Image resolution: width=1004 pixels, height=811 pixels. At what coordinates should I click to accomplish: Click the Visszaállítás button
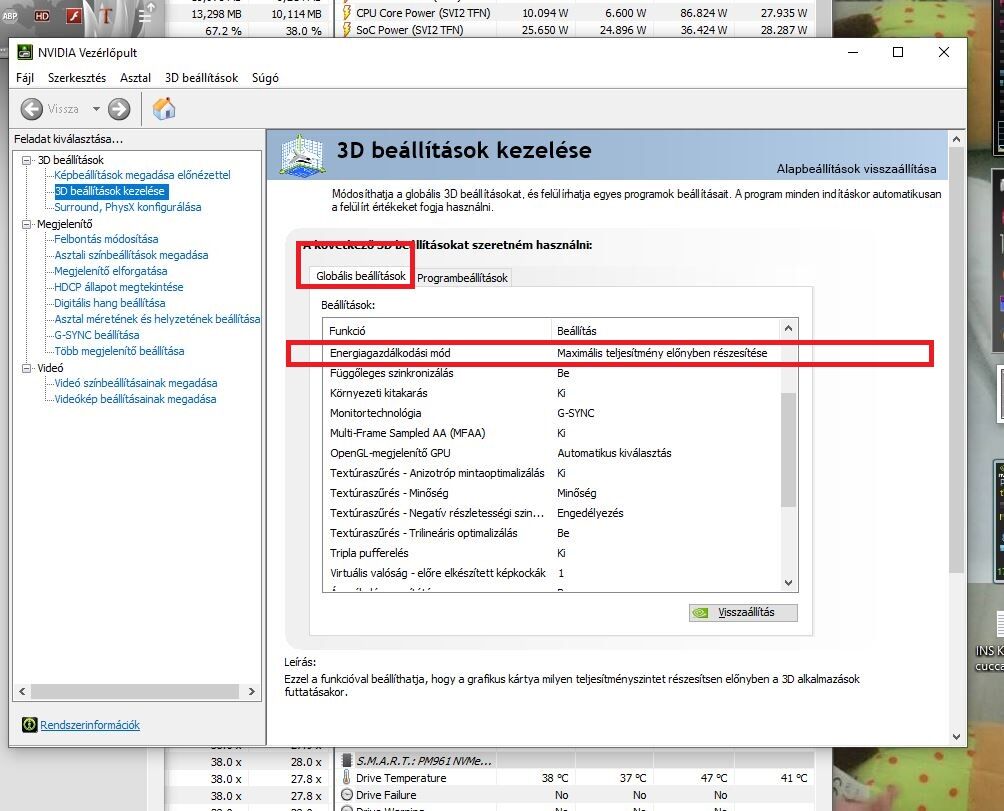(x=743, y=613)
